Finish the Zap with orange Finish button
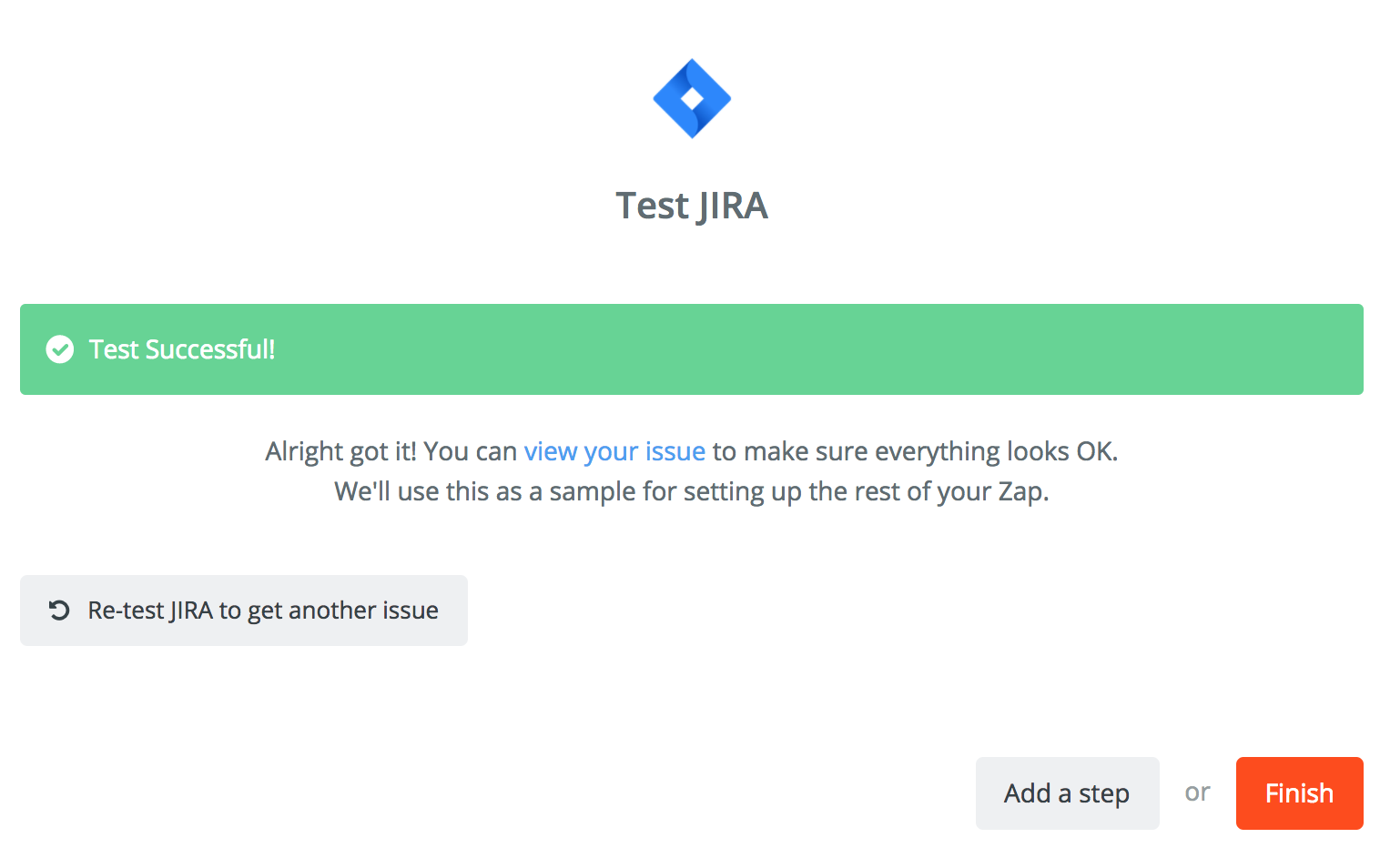The image size is (1380, 868). tap(1300, 793)
